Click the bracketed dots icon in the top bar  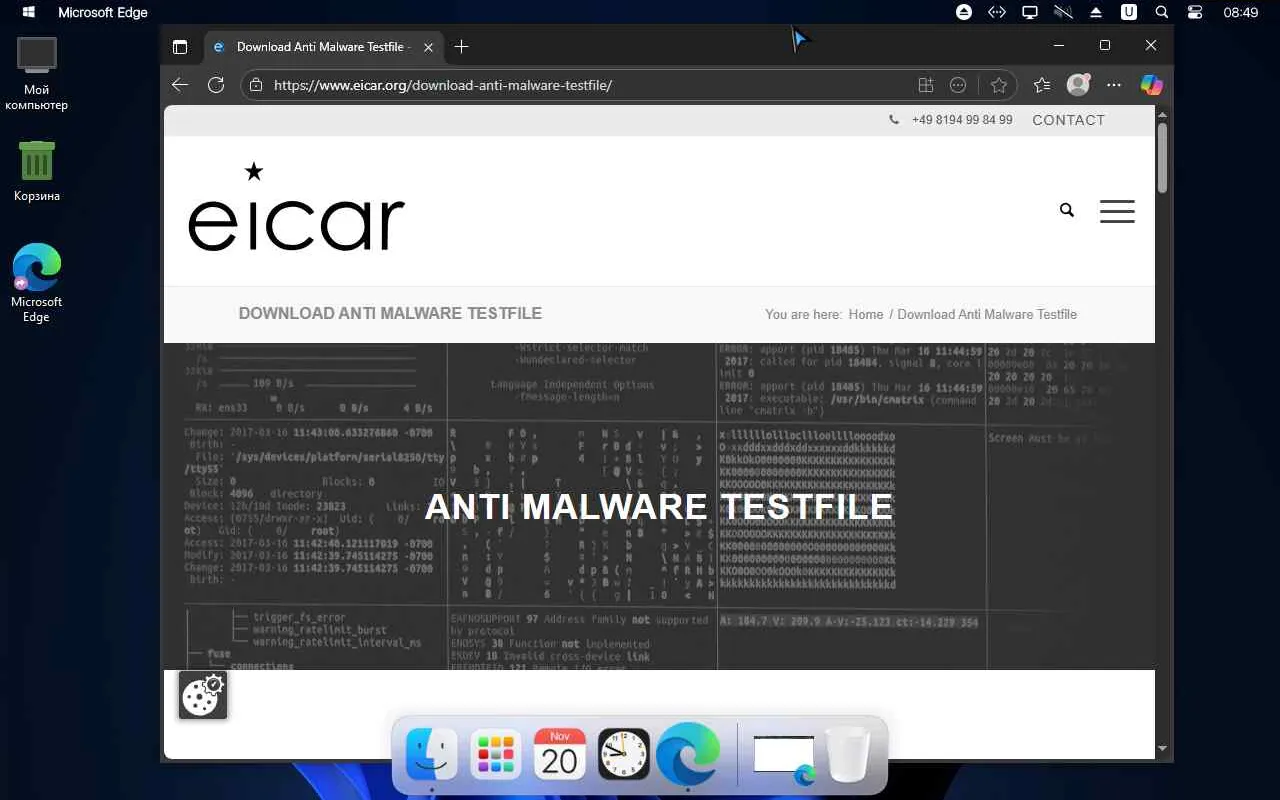997,12
